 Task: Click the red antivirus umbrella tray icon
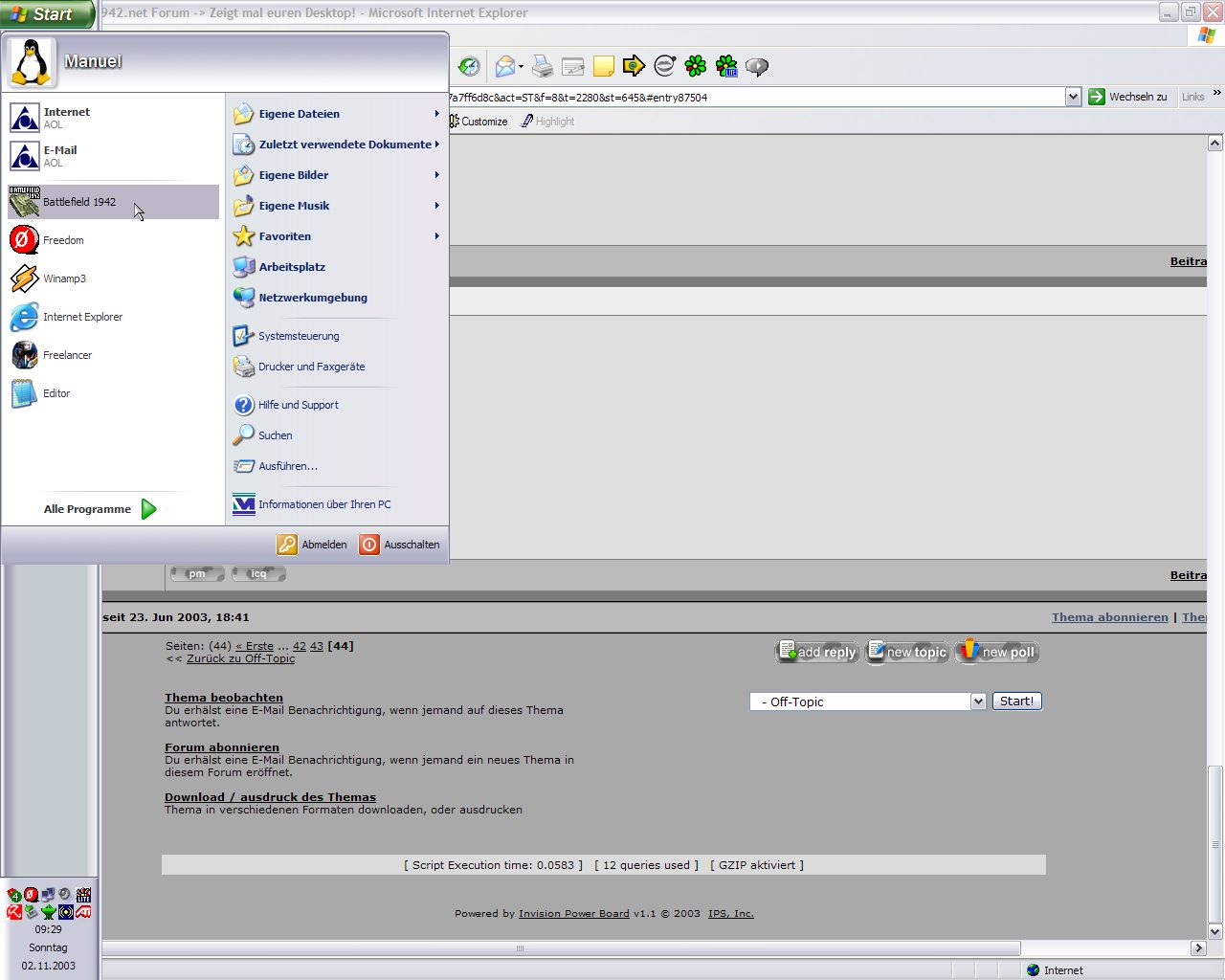tap(14, 912)
